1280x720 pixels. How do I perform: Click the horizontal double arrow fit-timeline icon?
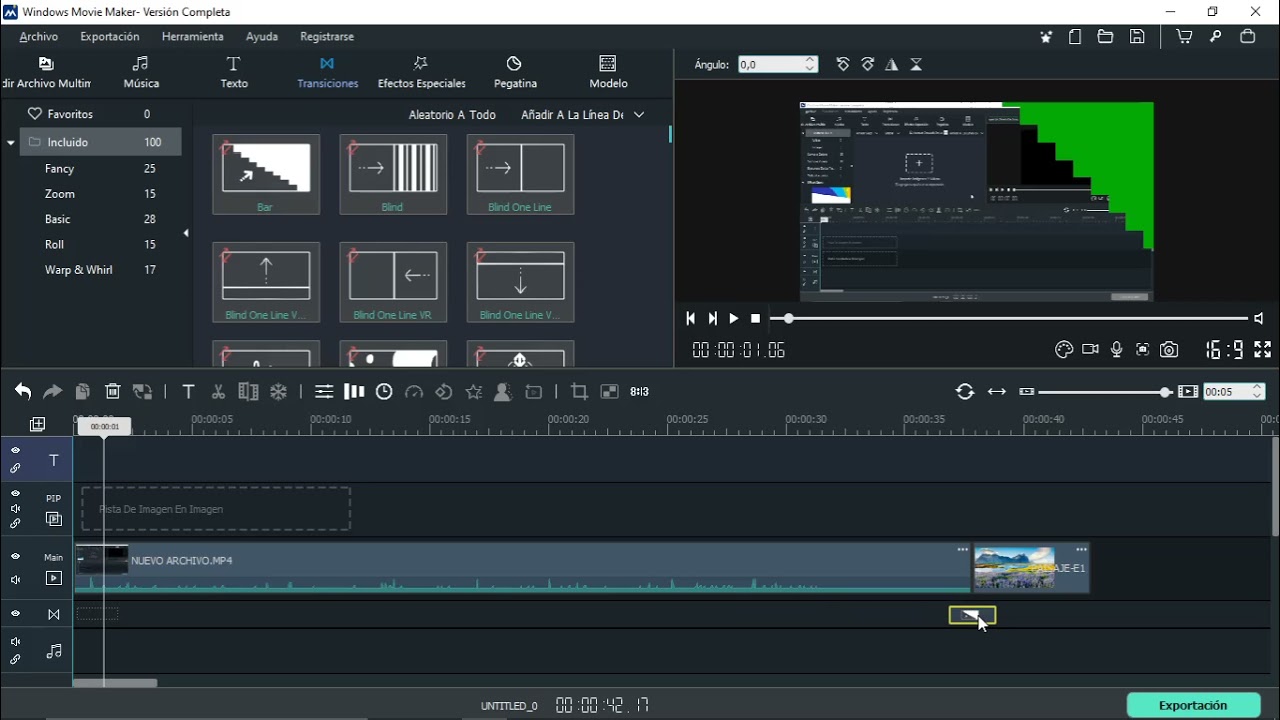click(997, 392)
